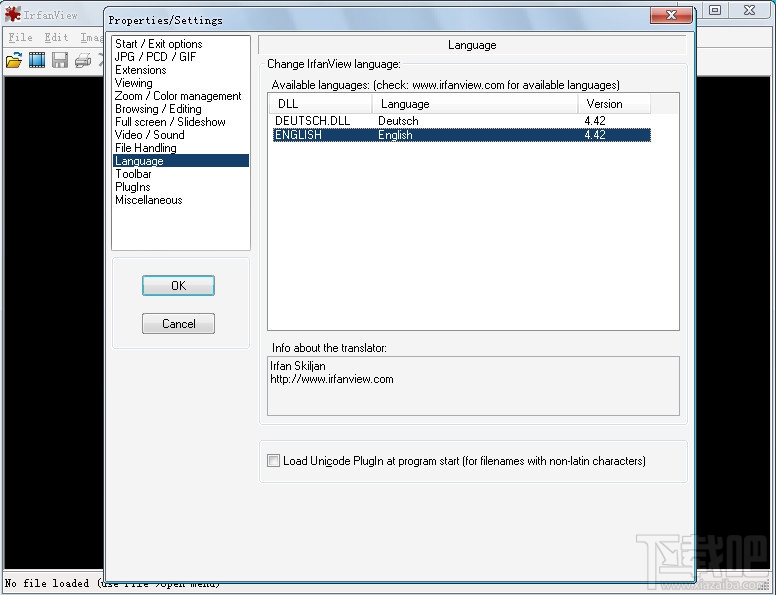Open File Handling settings category
Screen dimensions: 776x595
click(146, 148)
